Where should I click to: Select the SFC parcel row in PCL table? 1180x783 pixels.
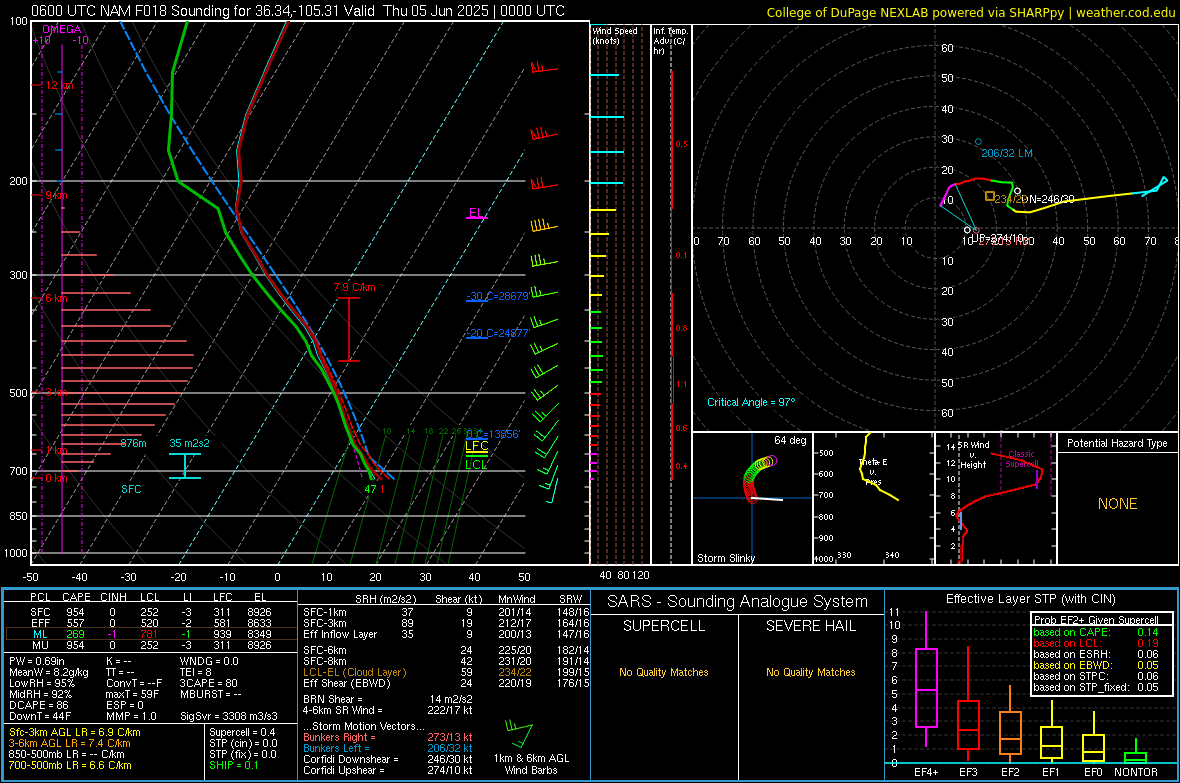coord(149,612)
